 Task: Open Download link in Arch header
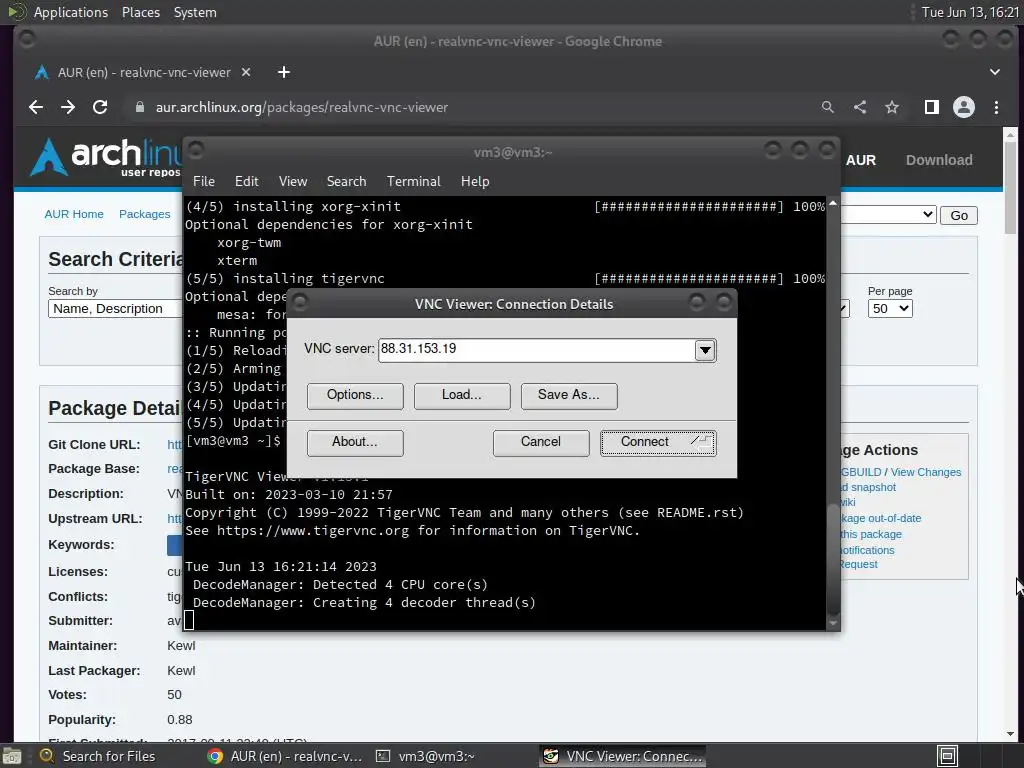coord(939,161)
